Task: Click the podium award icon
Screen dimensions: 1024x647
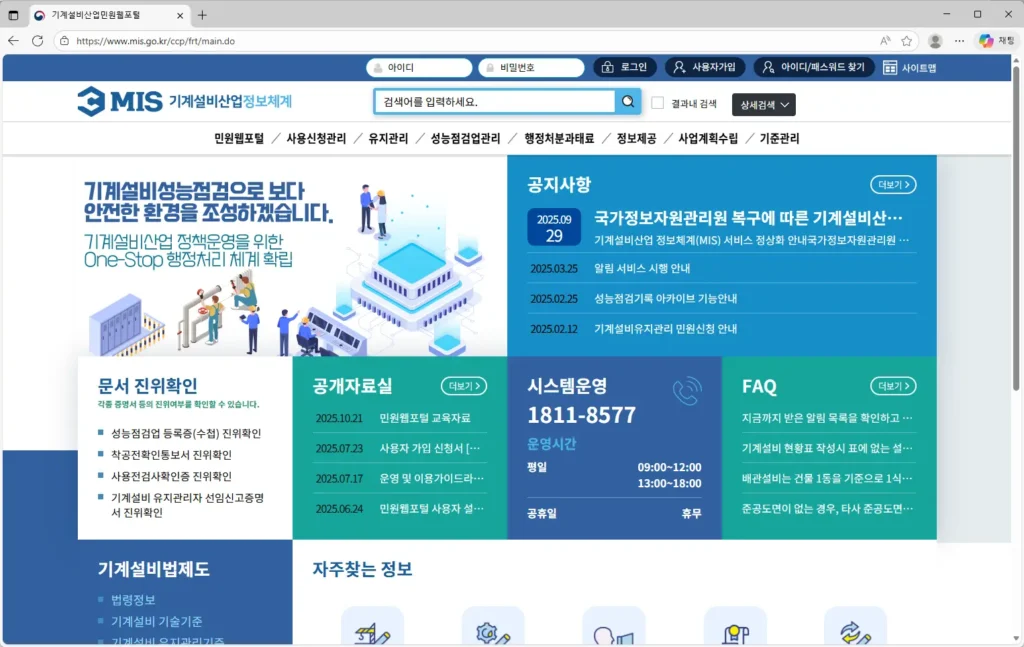Action: [x=735, y=632]
